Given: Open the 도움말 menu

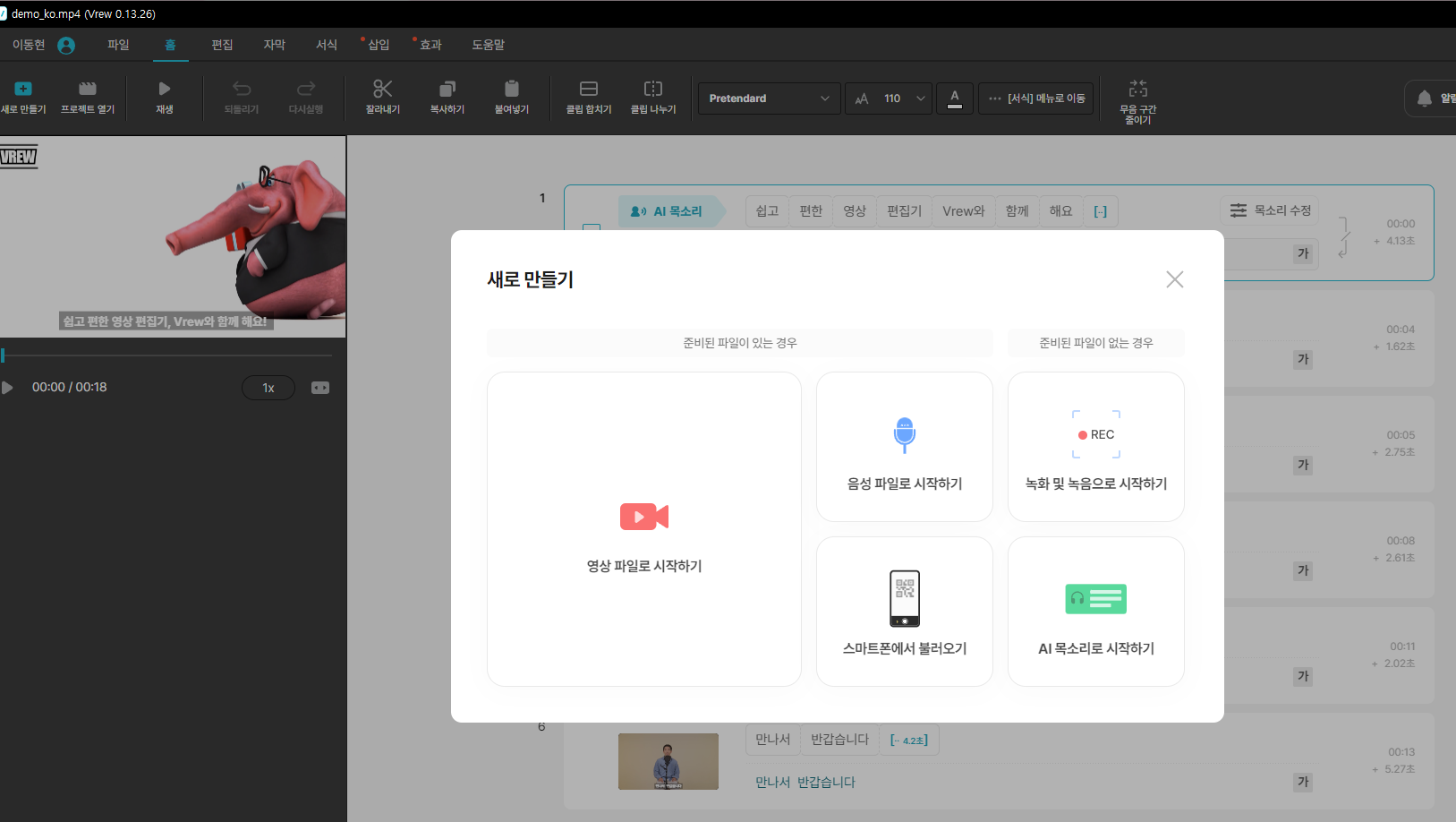Looking at the screenshot, I should click(x=489, y=45).
